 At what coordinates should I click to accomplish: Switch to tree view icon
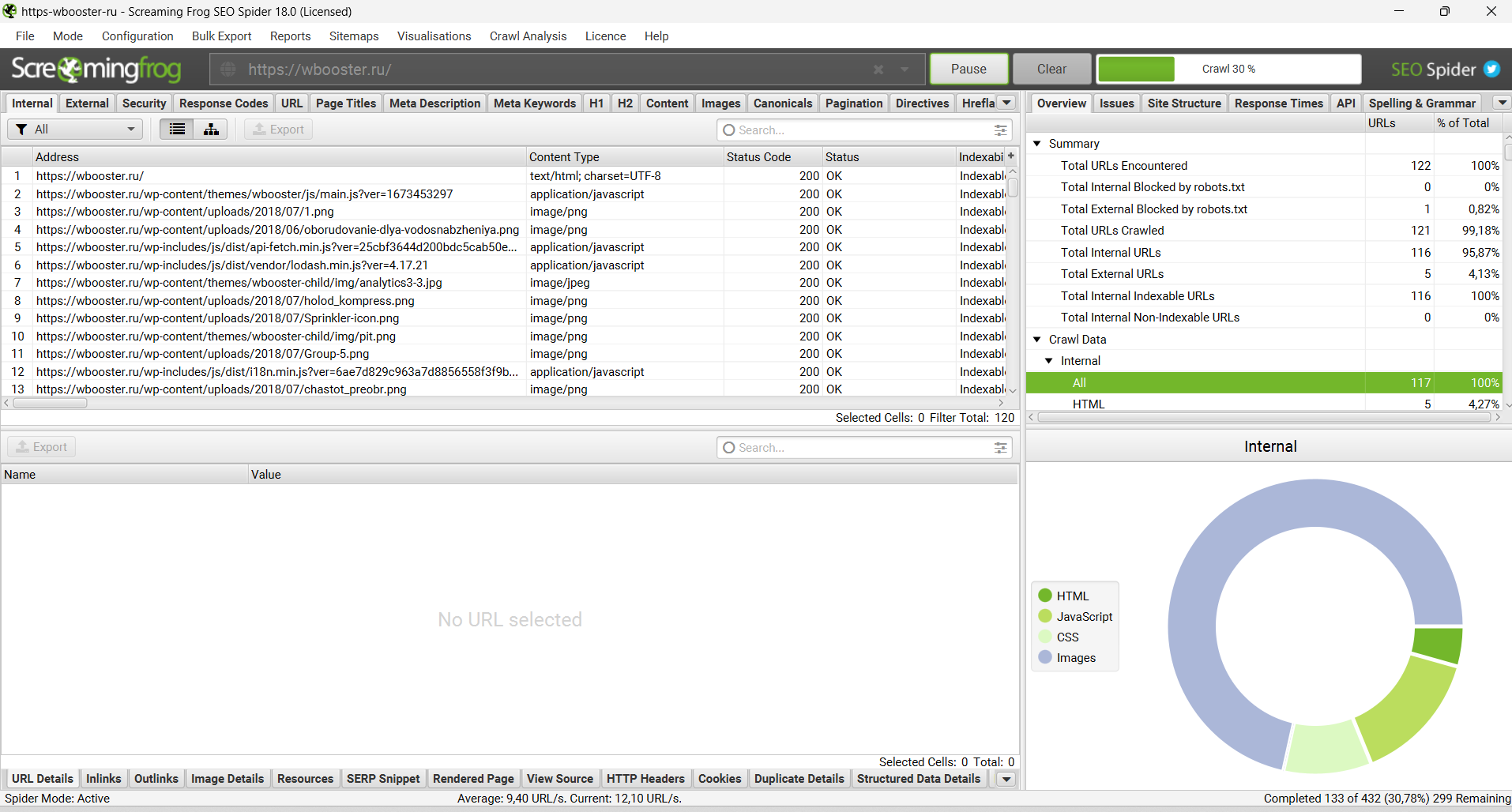pos(211,130)
